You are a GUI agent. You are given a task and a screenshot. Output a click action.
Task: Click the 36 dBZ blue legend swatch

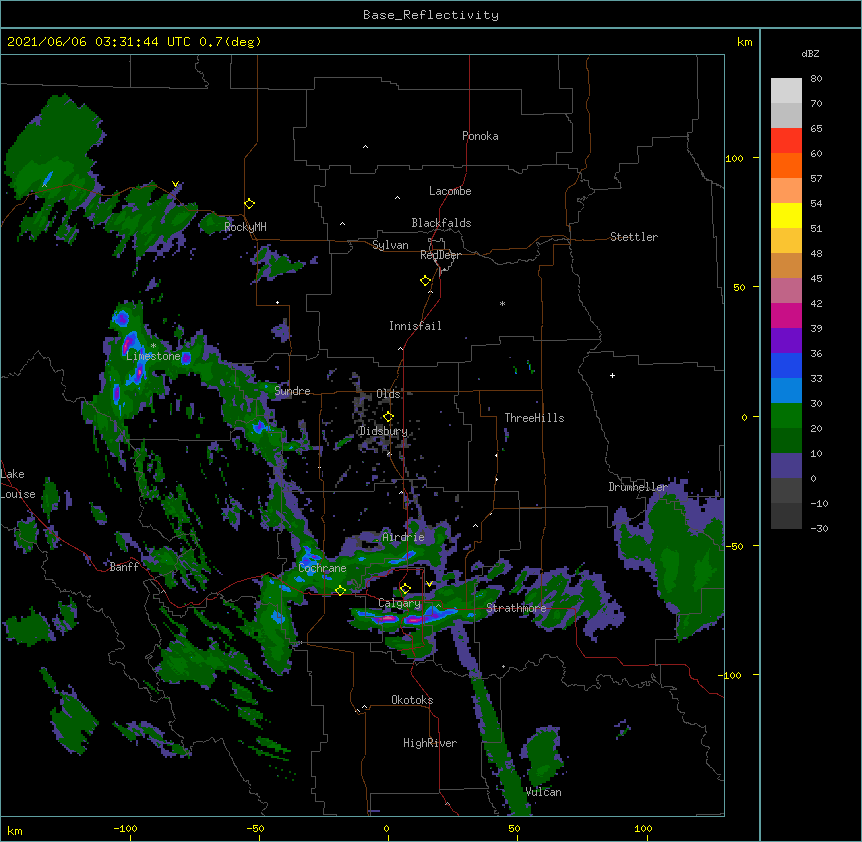(x=786, y=365)
